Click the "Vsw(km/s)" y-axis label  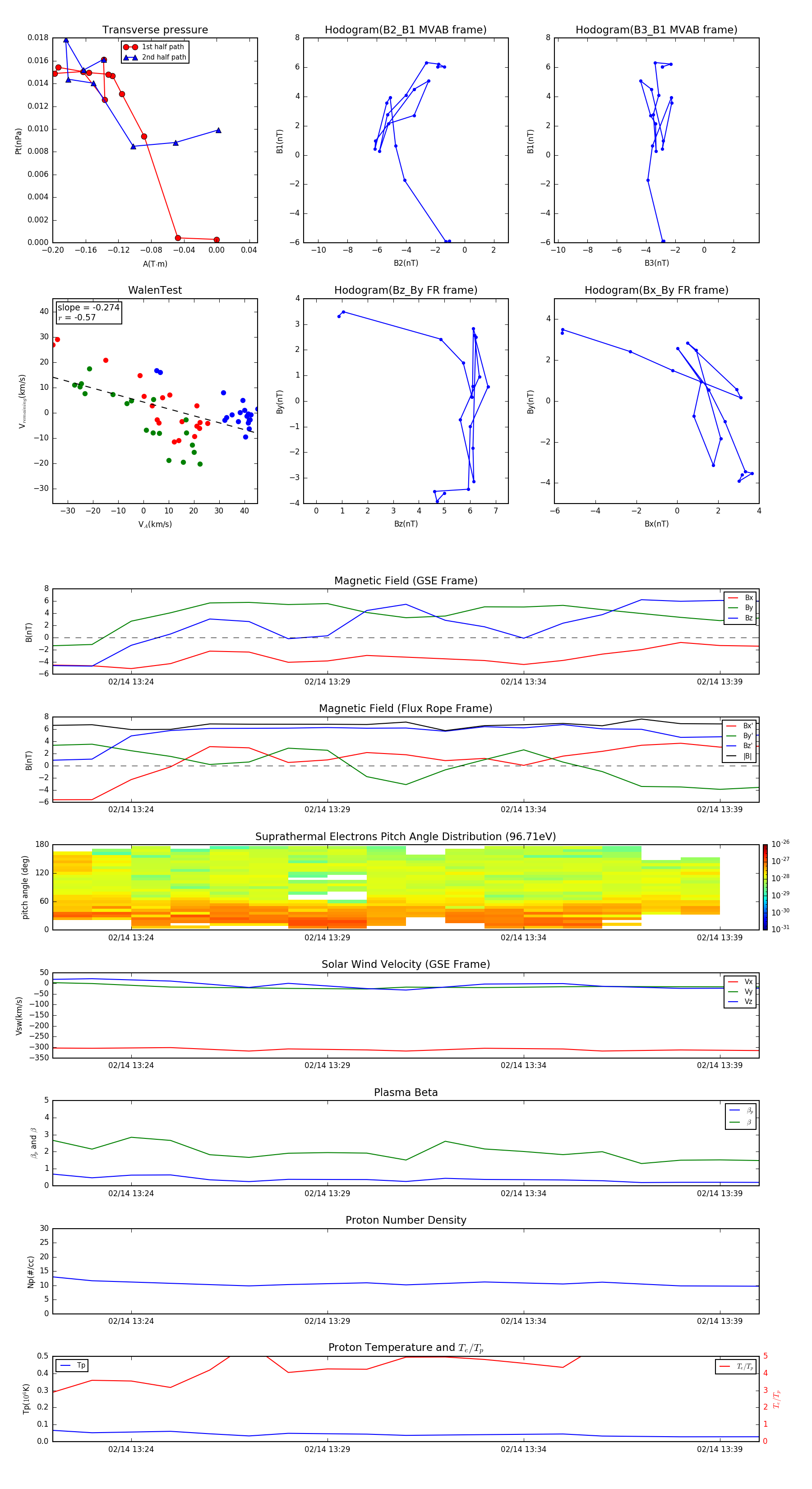[x=18, y=1016]
